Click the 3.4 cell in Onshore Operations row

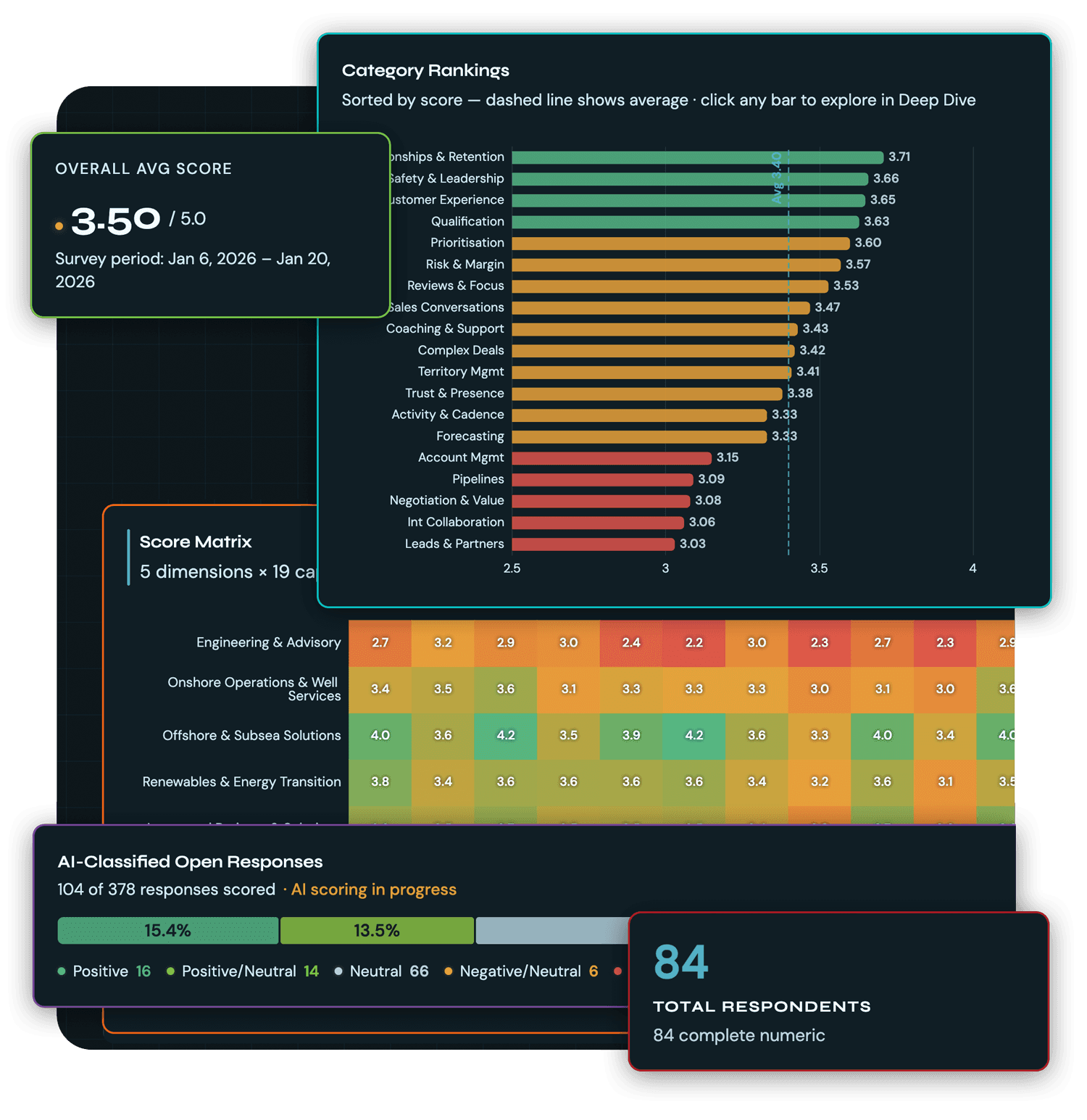click(380, 689)
